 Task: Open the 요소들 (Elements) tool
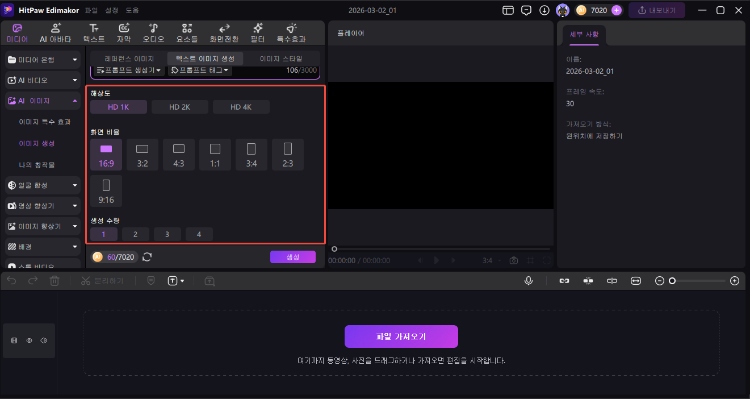(x=187, y=33)
